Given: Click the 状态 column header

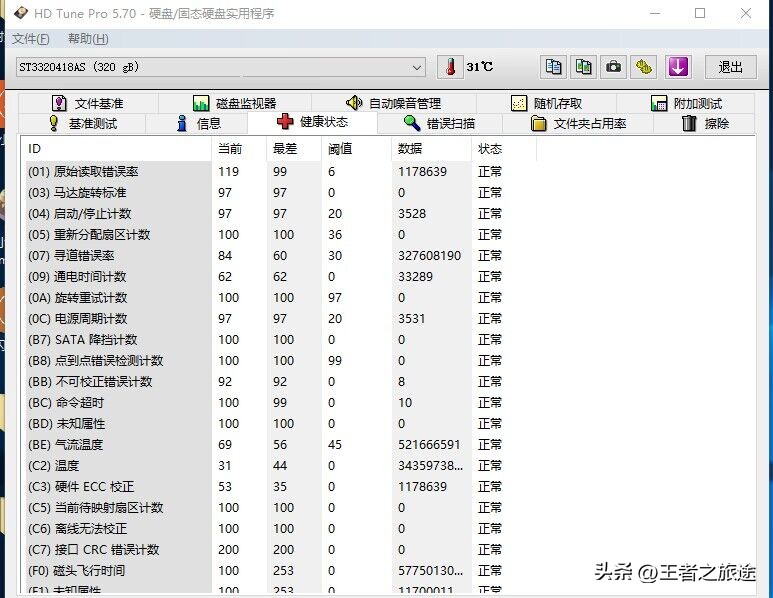Looking at the screenshot, I should pyautogui.click(x=504, y=149).
